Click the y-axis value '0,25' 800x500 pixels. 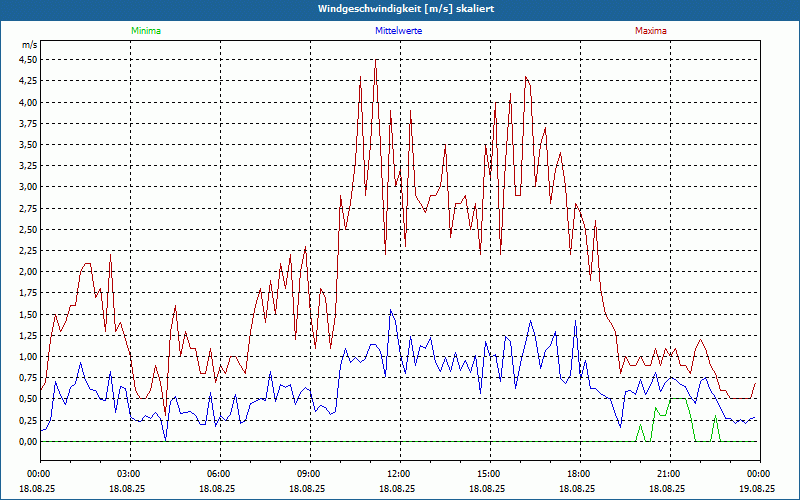(x=28, y=420)
